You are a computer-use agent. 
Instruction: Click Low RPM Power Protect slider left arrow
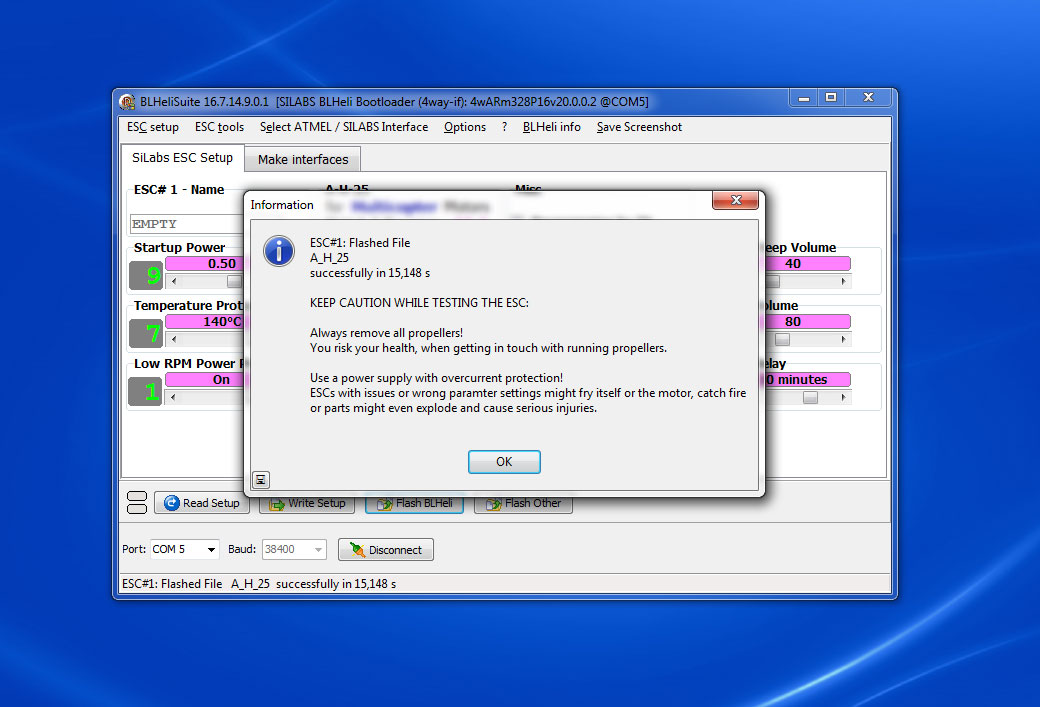pyautogui.click(x=174, y=397)
